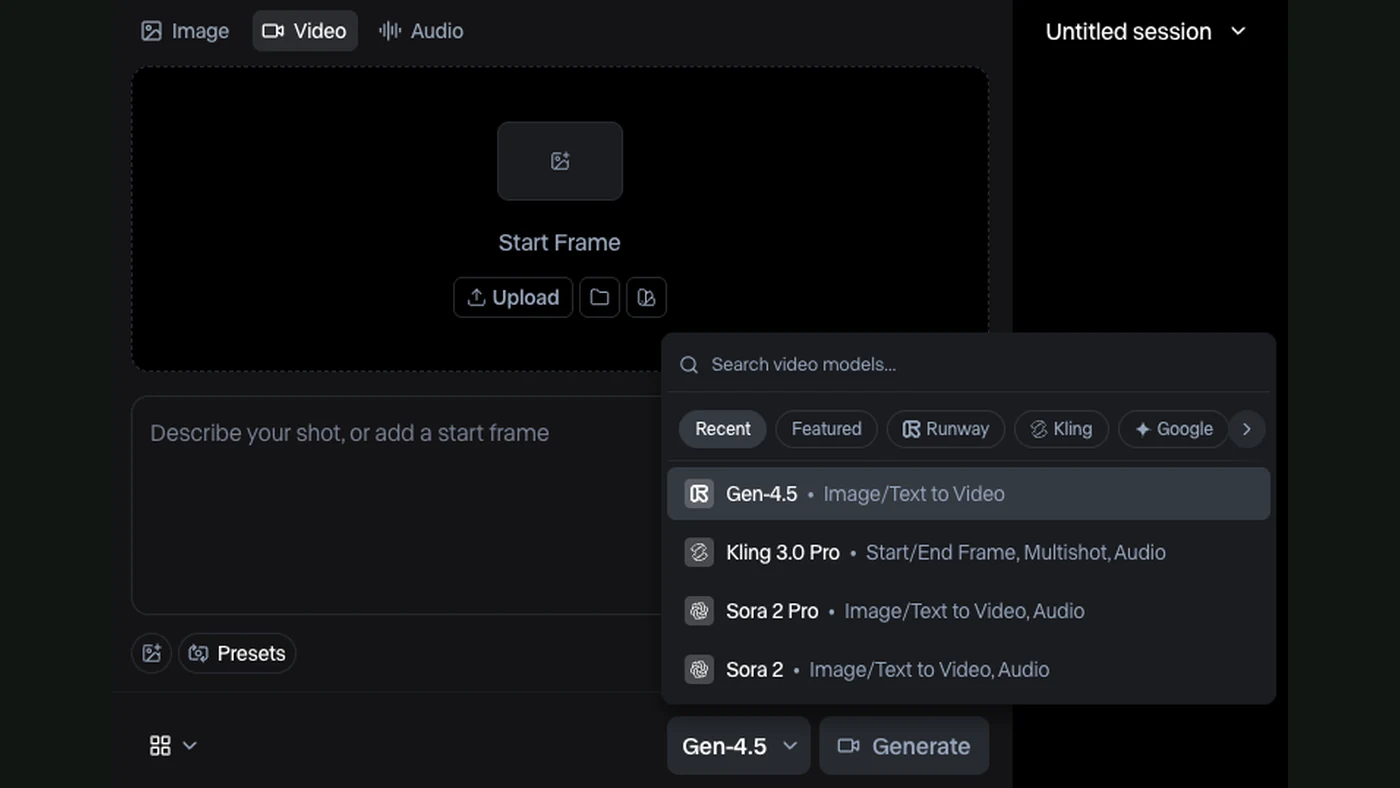Choose Sora 2 Pro from the model list
Screen dimensions: 1400x788
968,611
